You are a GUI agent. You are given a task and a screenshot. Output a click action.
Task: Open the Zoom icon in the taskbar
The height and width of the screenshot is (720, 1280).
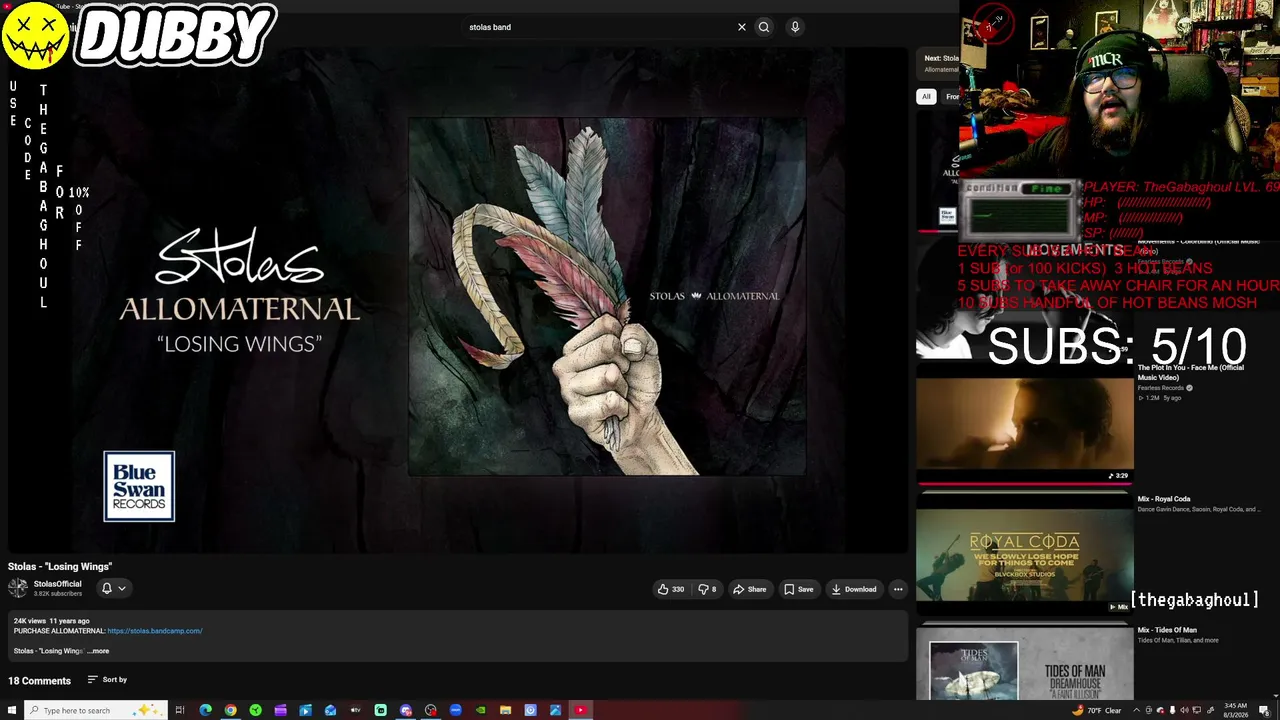[455, 710]
